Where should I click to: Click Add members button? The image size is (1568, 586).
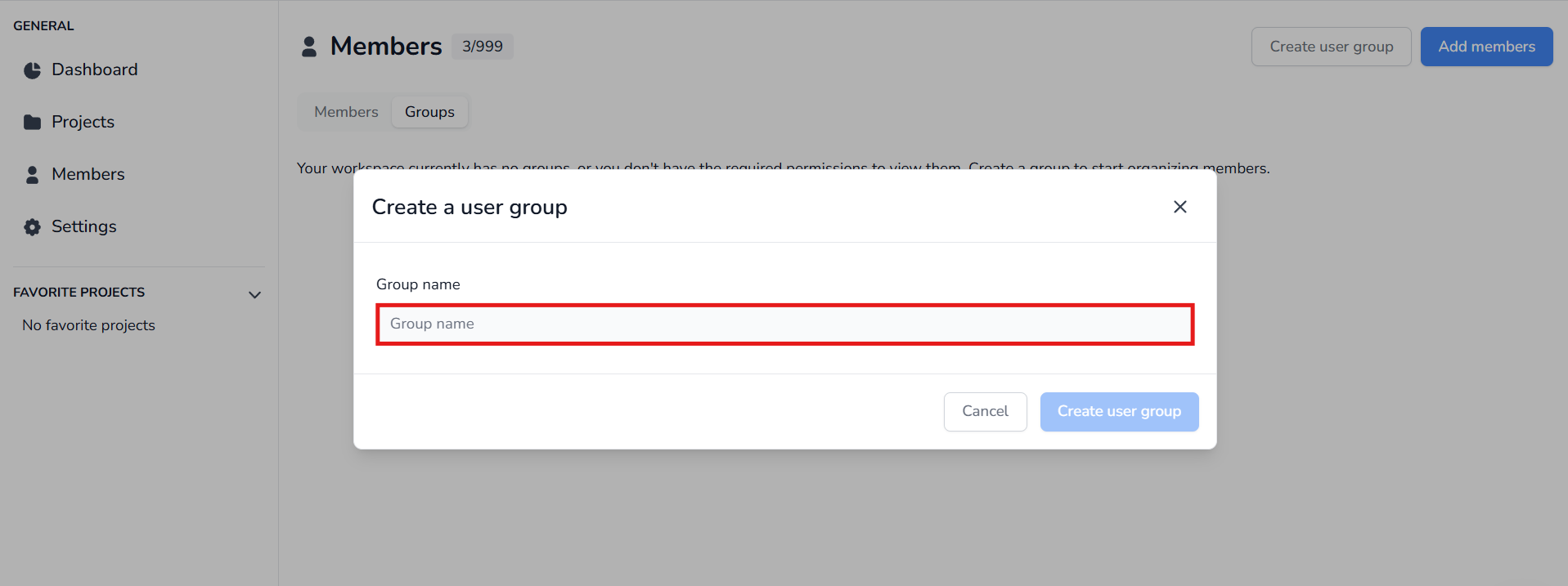coord(1486,47)
